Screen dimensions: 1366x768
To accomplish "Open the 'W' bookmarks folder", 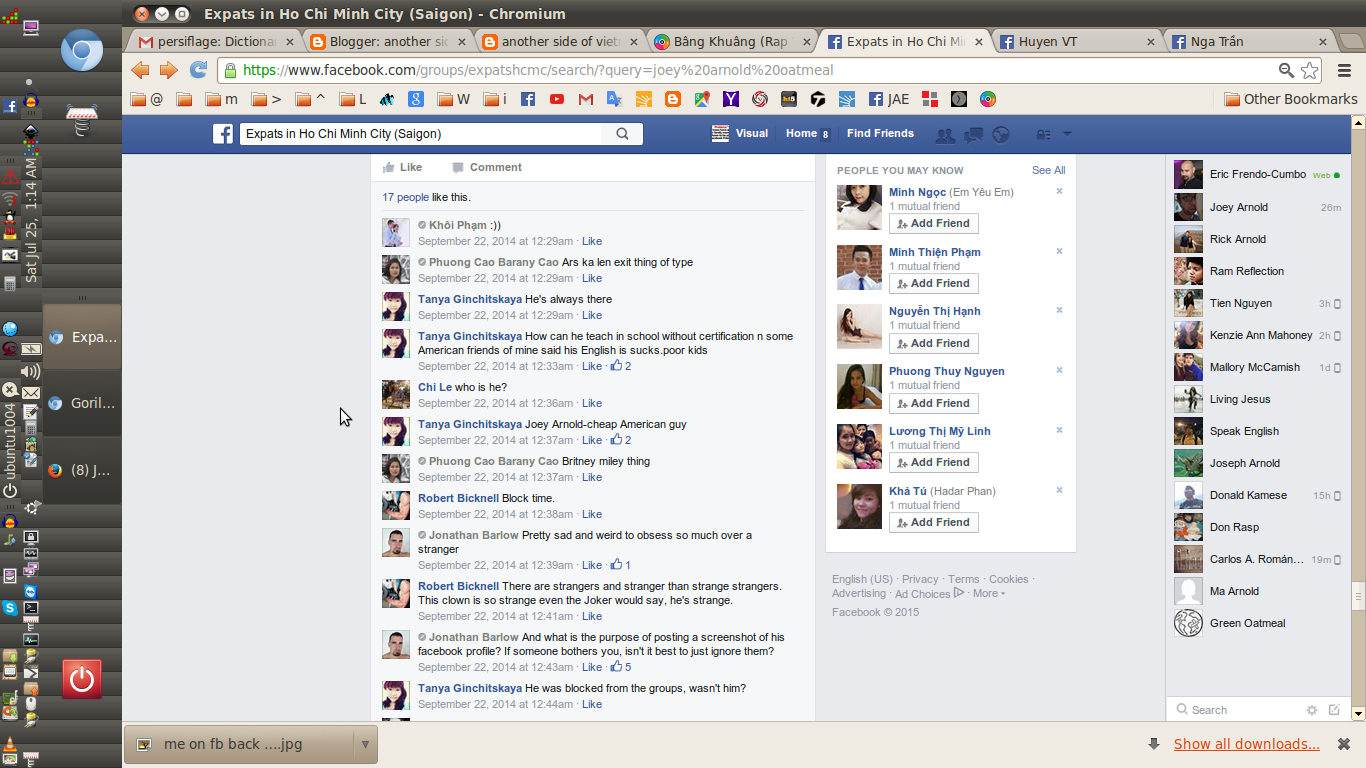I will [x=452, y=99].
